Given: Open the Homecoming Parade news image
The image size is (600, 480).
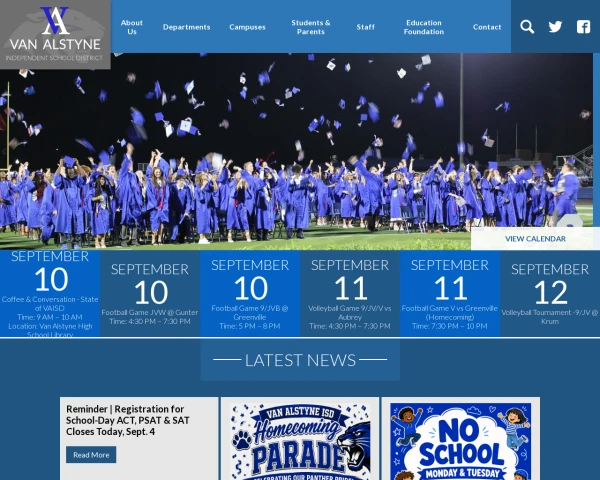Looking at the screenshot, I should (300, 441).
